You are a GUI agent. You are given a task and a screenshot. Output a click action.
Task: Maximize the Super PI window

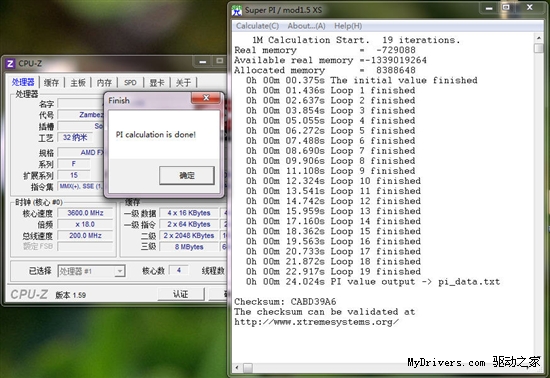pyautogui.click(x=506, y=8)
